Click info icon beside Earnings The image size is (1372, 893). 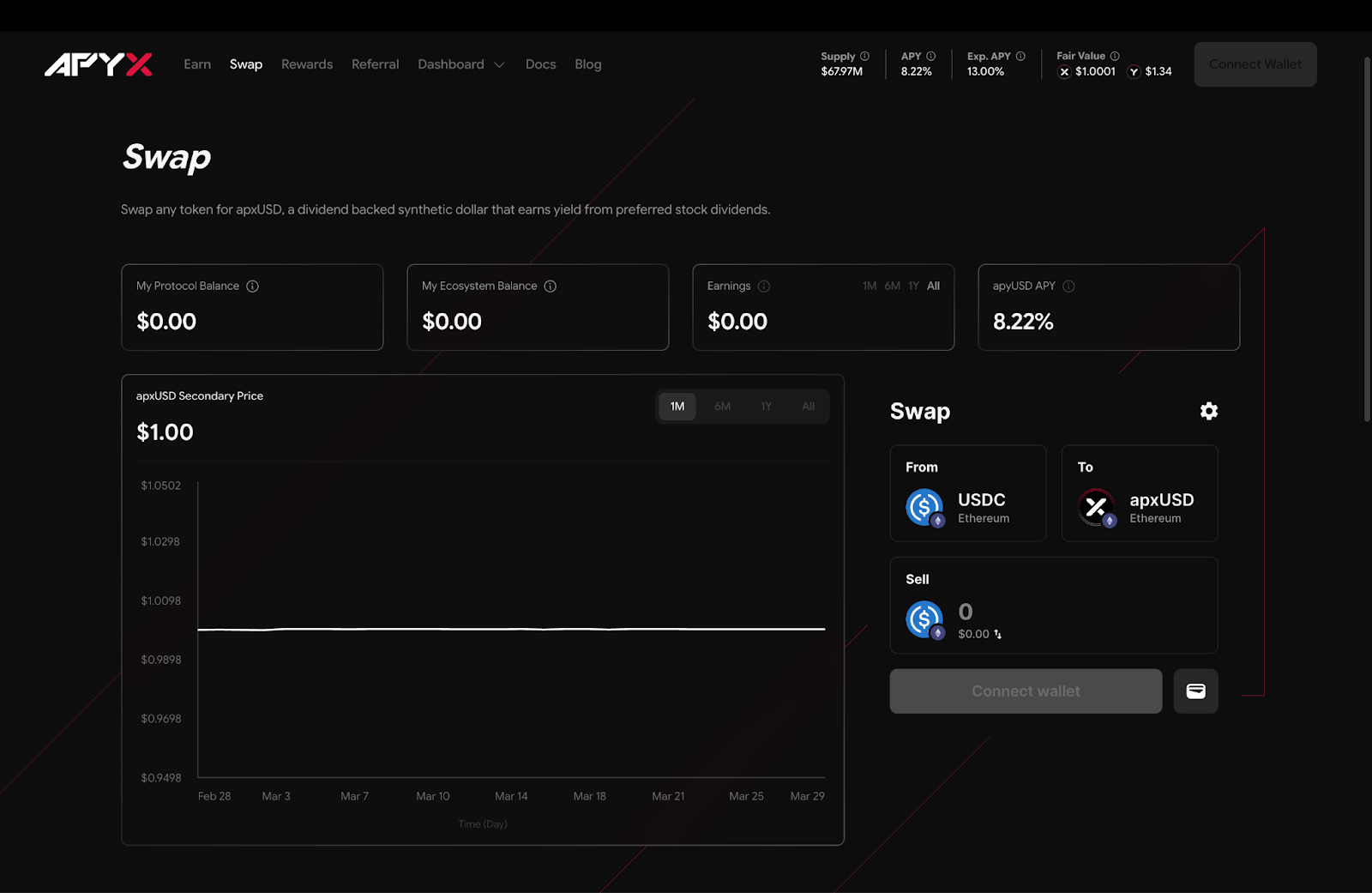[x=764, y=287]
